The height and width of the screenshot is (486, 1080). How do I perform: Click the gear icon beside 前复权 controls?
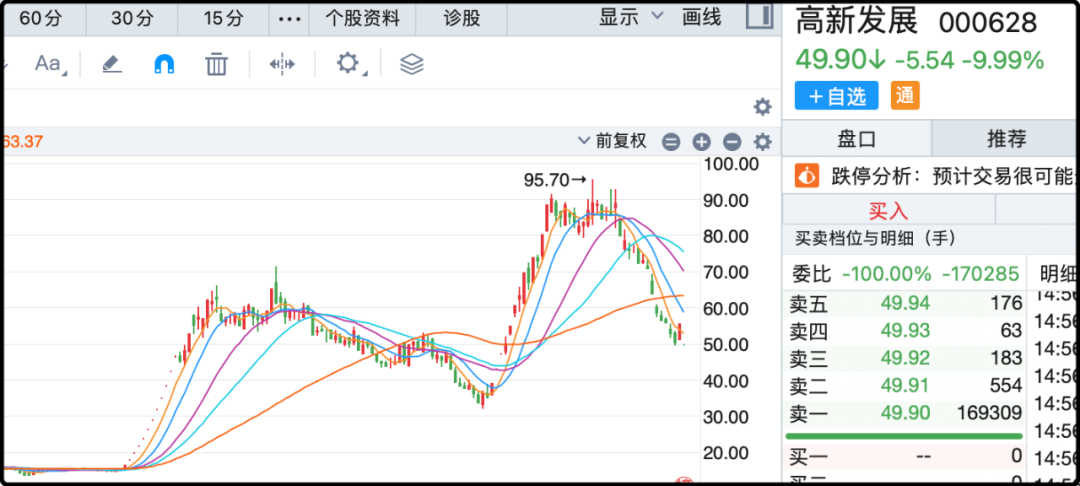click(762, 142)
